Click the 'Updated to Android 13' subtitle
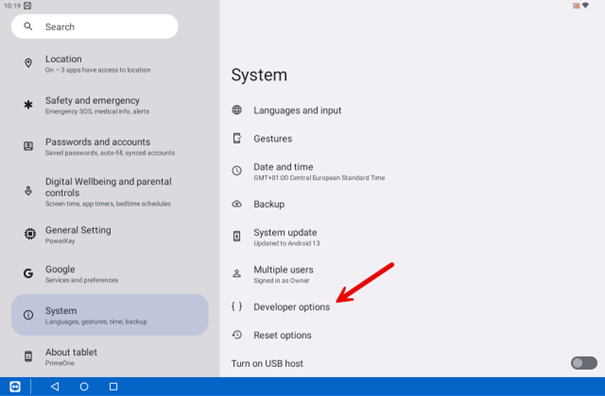This screenshot has height=396, width=605. [x=287, y=243]
